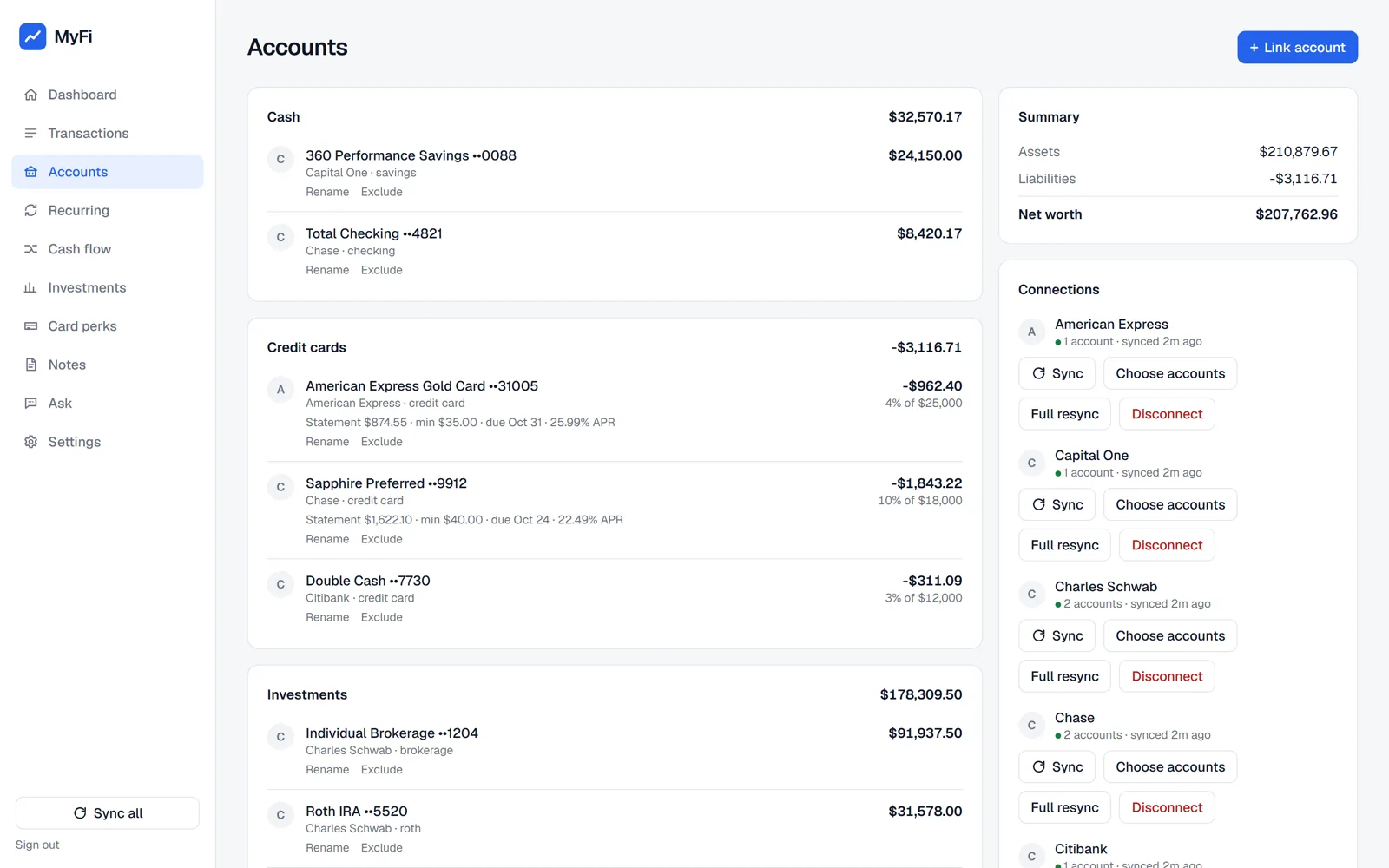Rename the American Express Gold Card
This screenshot has width=1389, height=868.
click(327, 442)
